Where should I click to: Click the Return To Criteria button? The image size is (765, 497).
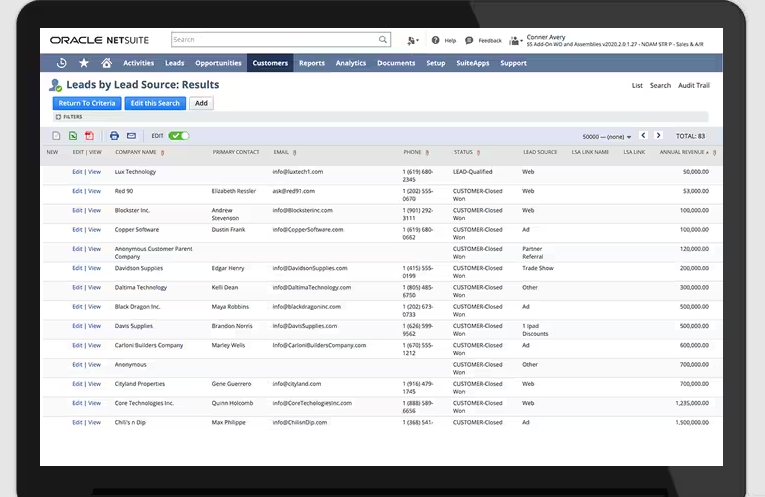(87, 103)
